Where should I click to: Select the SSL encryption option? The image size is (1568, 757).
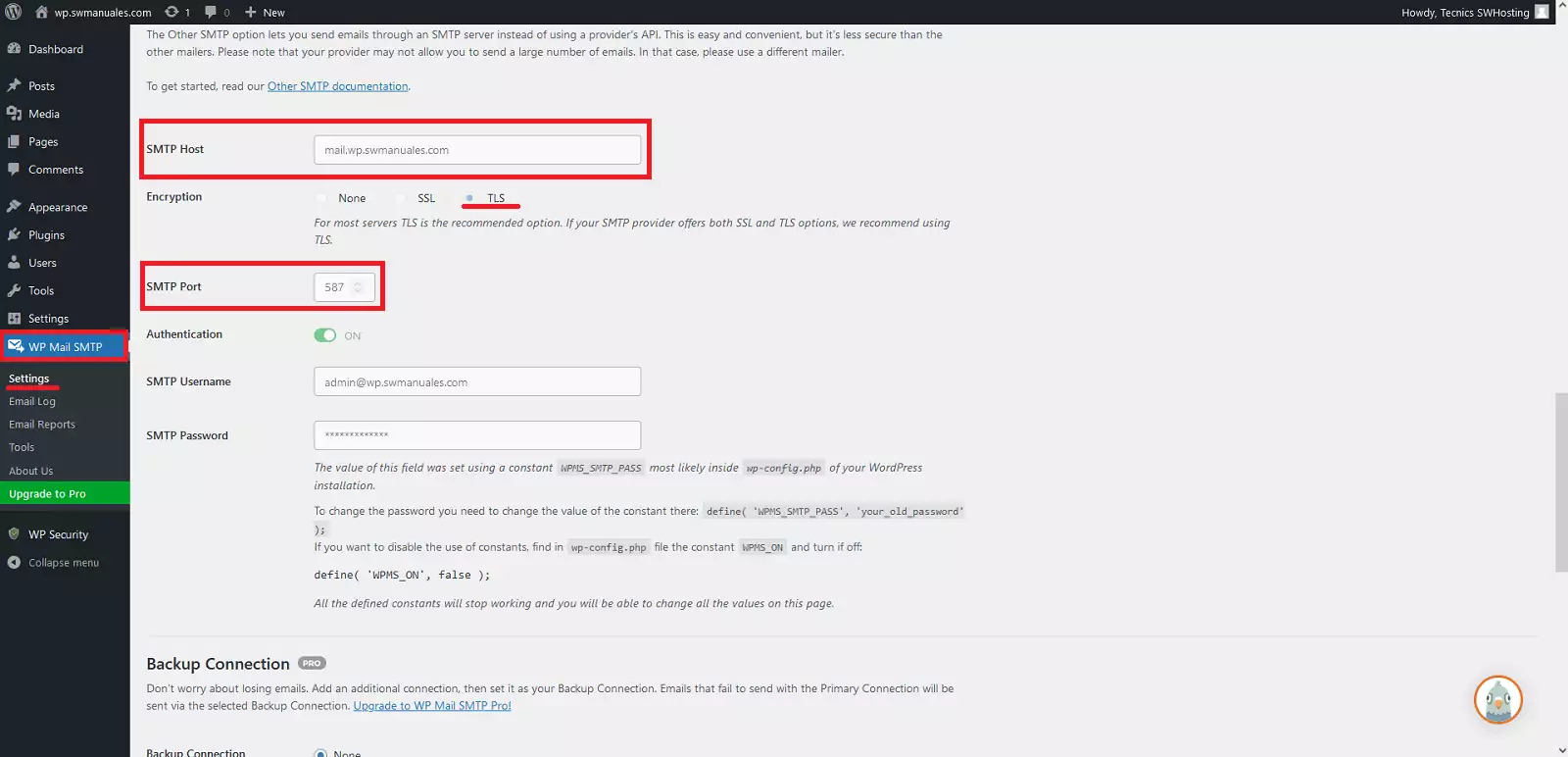pyautogui.click(x=401, y=198)
